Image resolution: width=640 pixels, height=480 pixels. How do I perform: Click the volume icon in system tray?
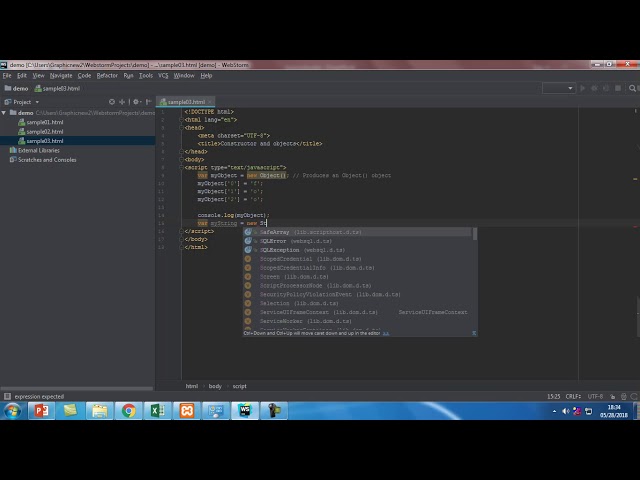coord(566,411)
